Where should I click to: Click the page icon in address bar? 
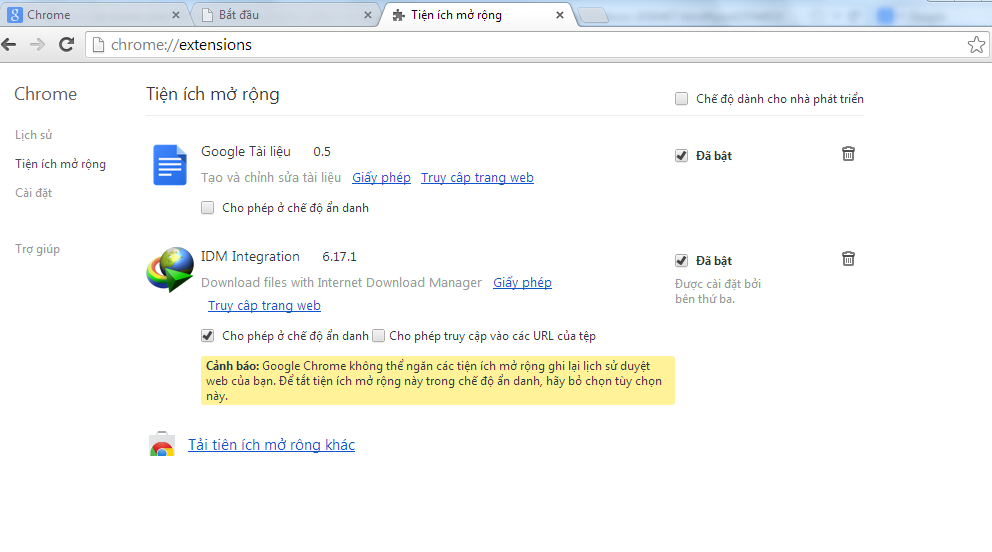pos(99,45)
